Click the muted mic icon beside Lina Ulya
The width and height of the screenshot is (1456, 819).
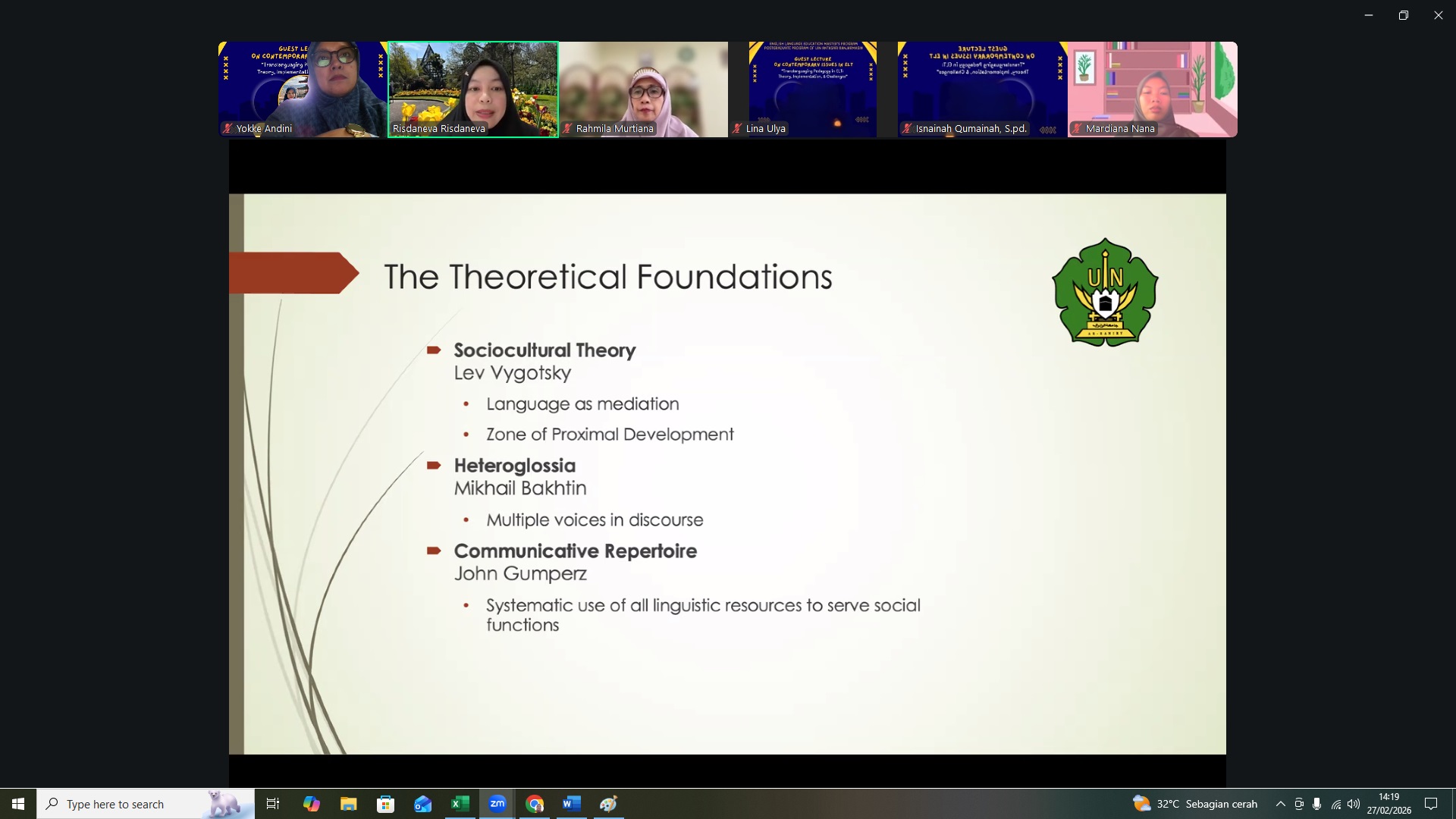pos(737,128)
